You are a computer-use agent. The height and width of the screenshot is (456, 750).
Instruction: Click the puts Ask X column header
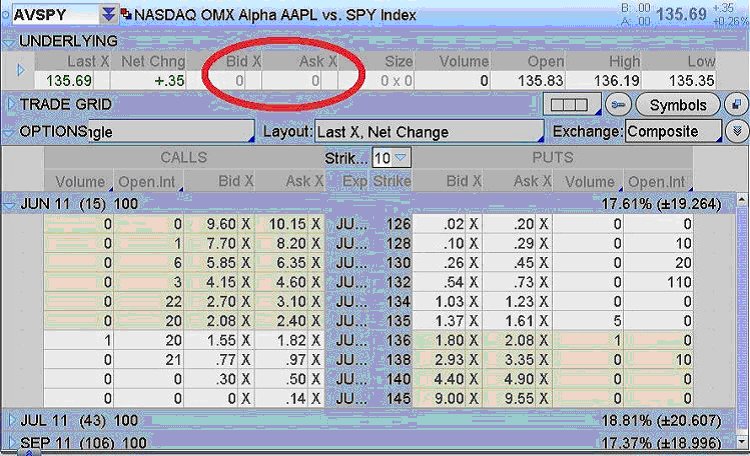(518, 181)
